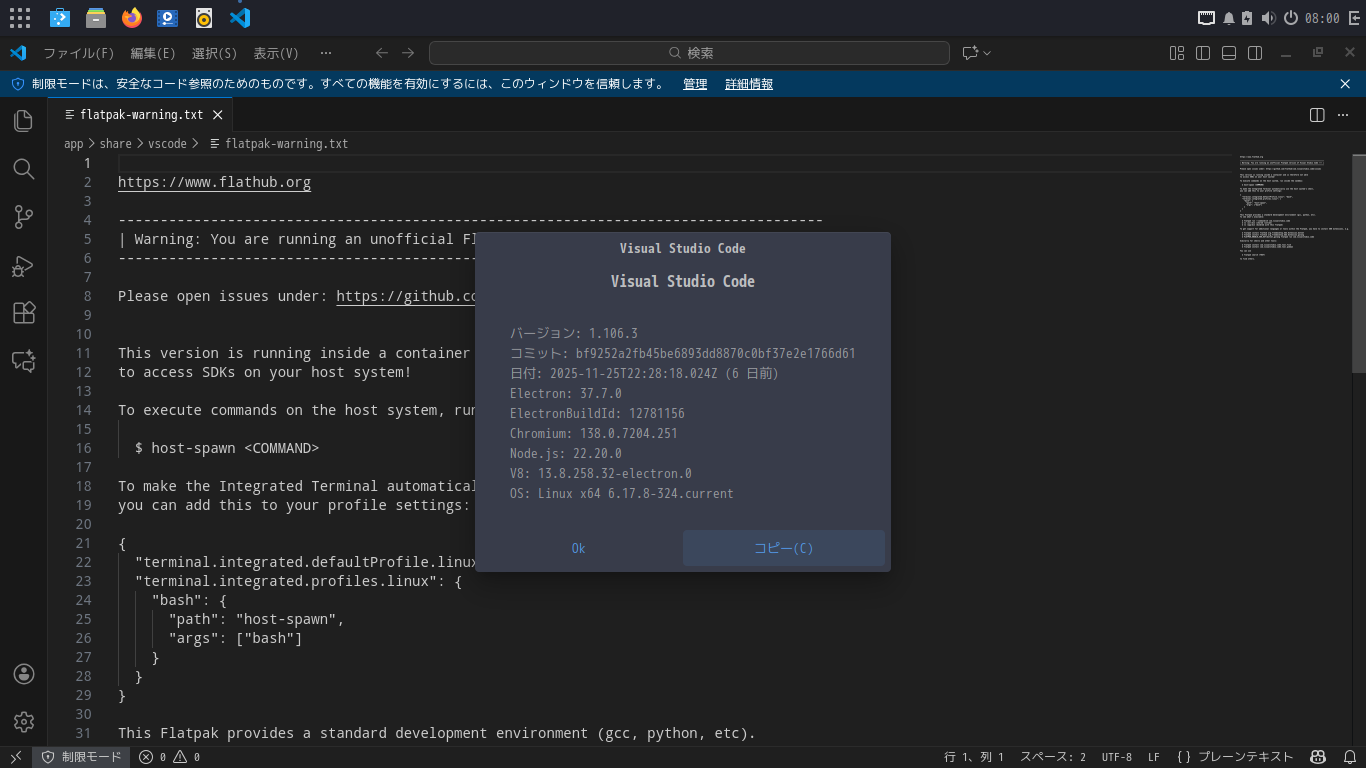This screenshot has width=1366, height=768.
Task: Open the Source Control view
Action: point(24,217)
